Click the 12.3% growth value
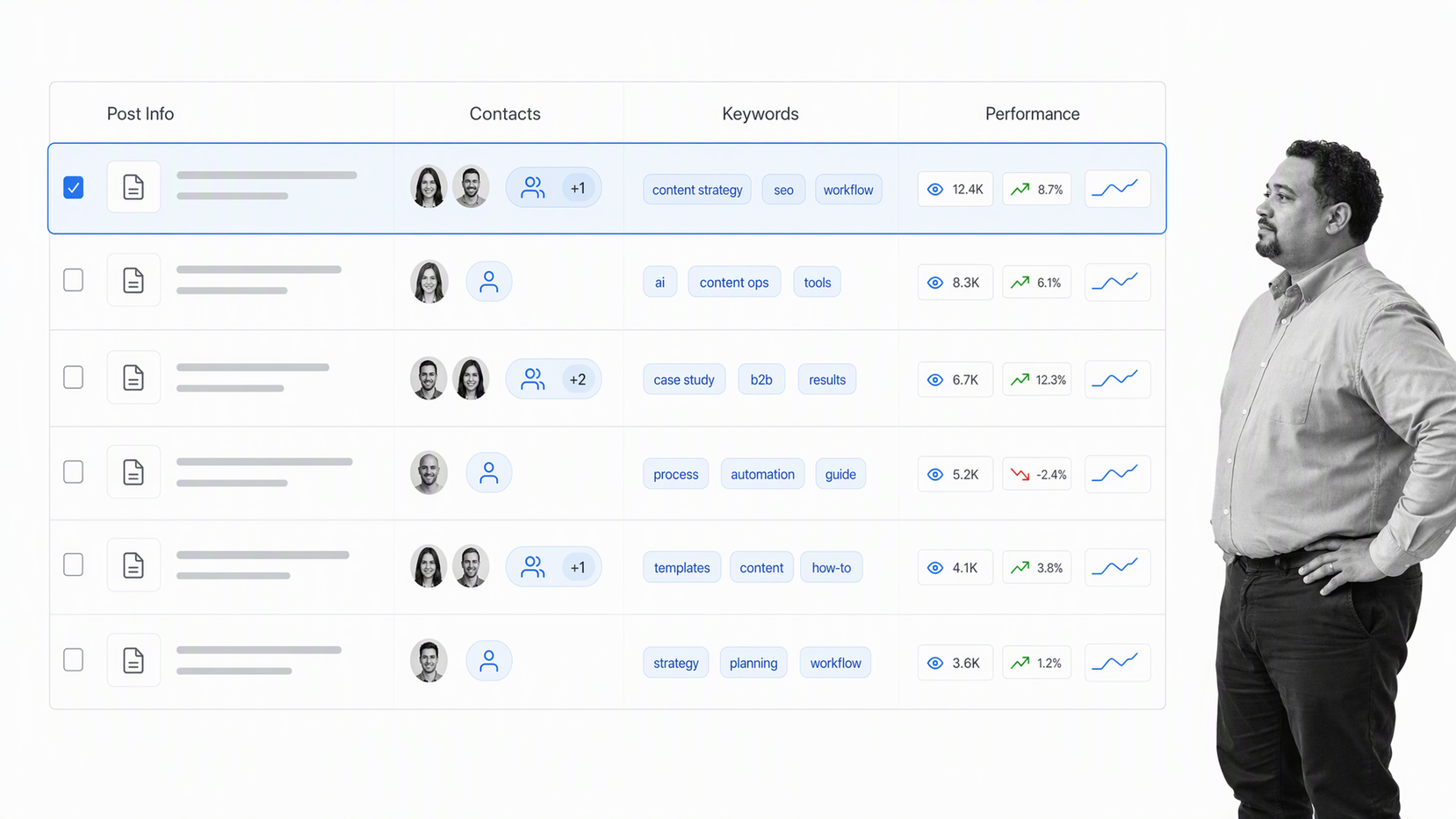This screenshot has height=819, width=1456. [x=1050, y=380]
